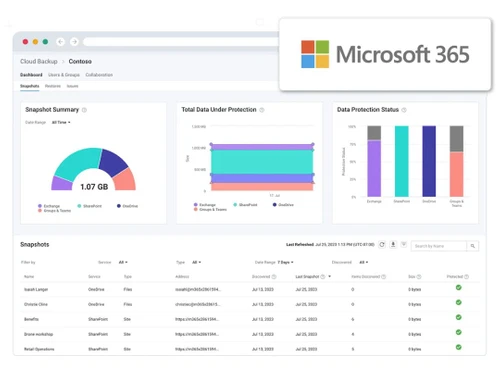Open the Isaiah Langer snapshot
Screen dimensions: 500x375
(x=36, y=290)
